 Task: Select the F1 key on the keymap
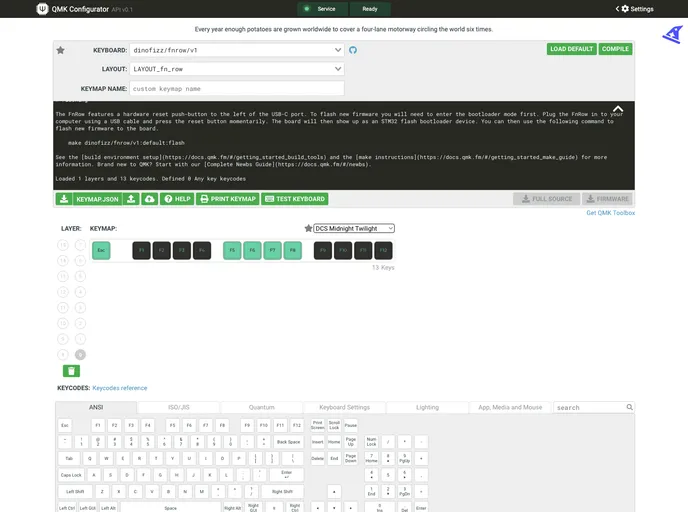pos(141,251)
